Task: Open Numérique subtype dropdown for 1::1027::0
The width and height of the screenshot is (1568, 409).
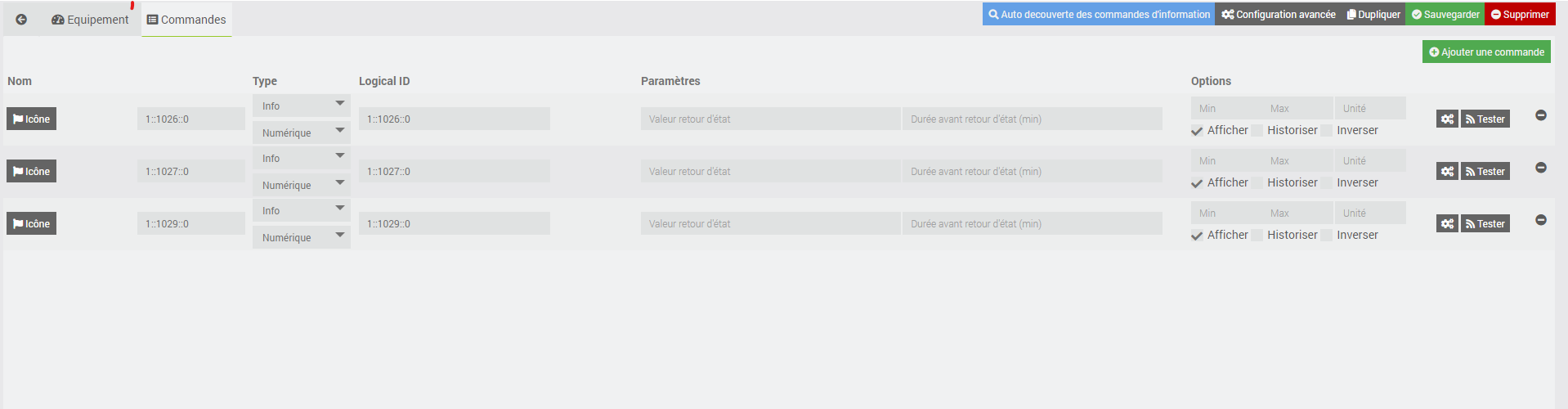Action: (301, 186)
